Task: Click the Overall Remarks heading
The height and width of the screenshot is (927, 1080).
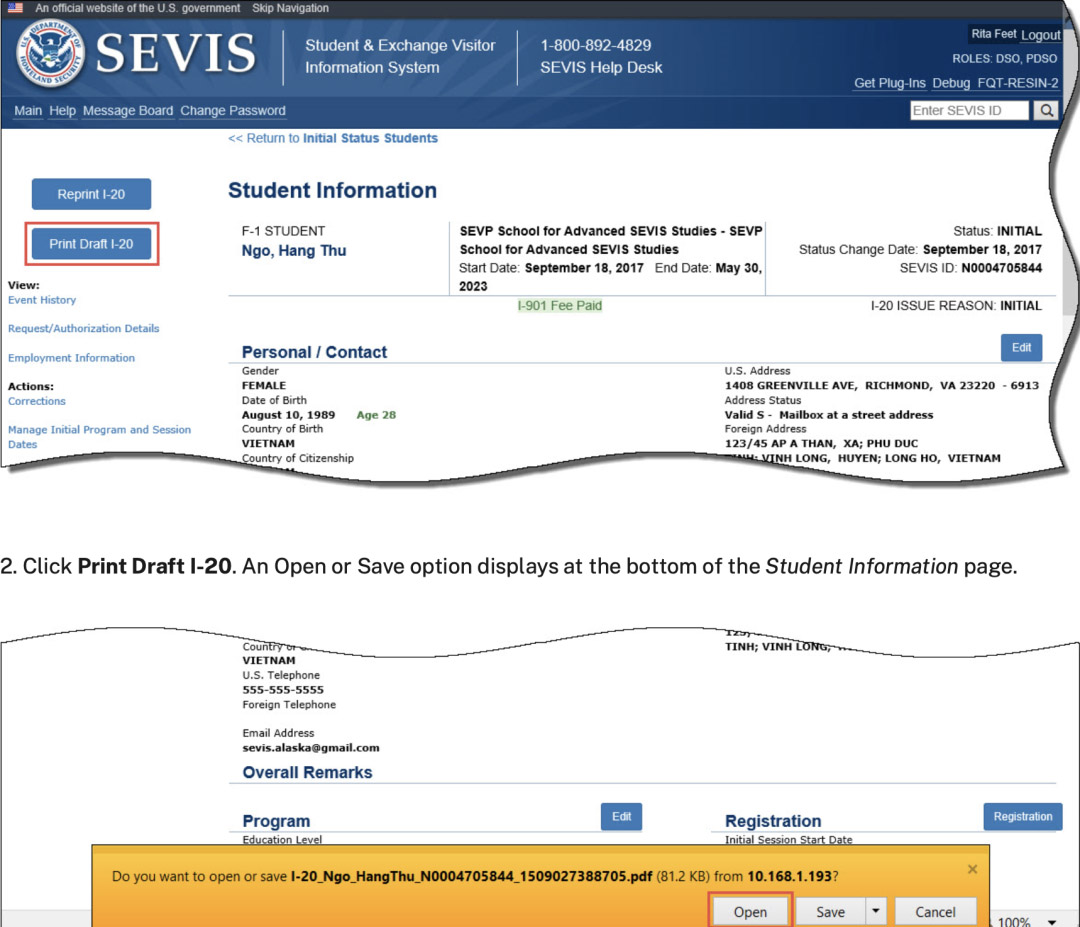Action: (x=307, y=772)
